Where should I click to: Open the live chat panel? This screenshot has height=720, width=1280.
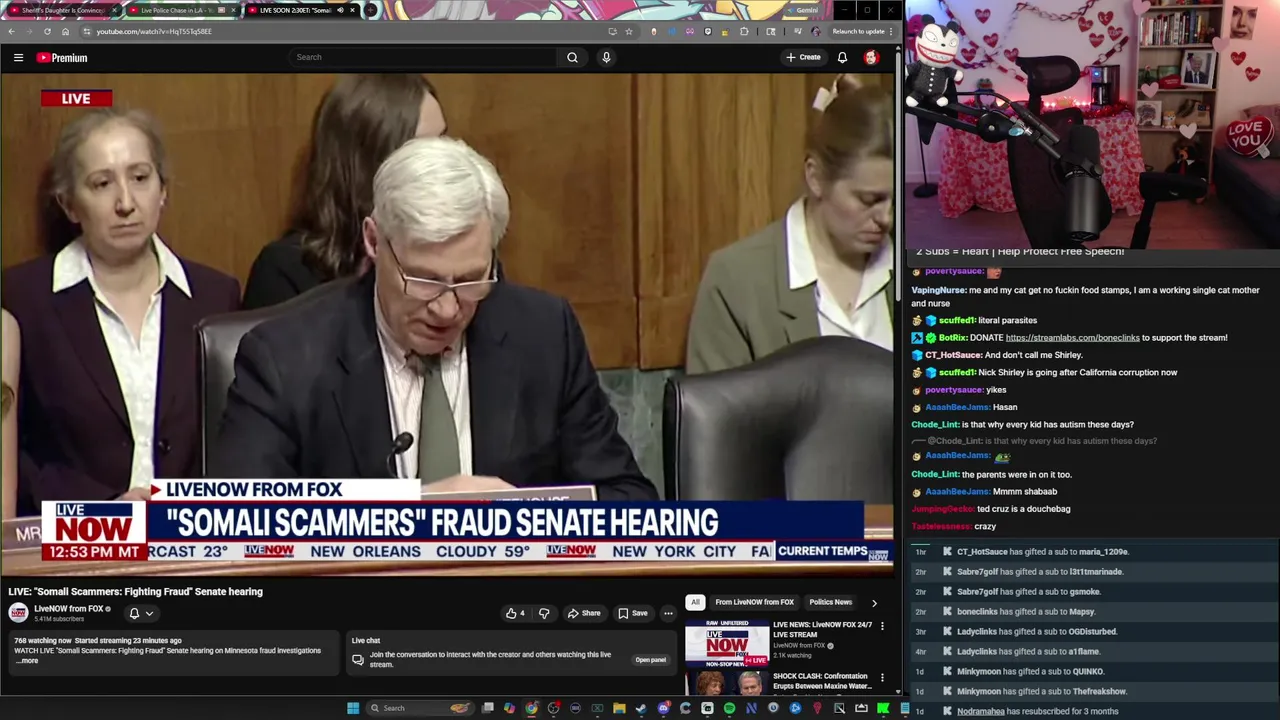tap(650, 660)
